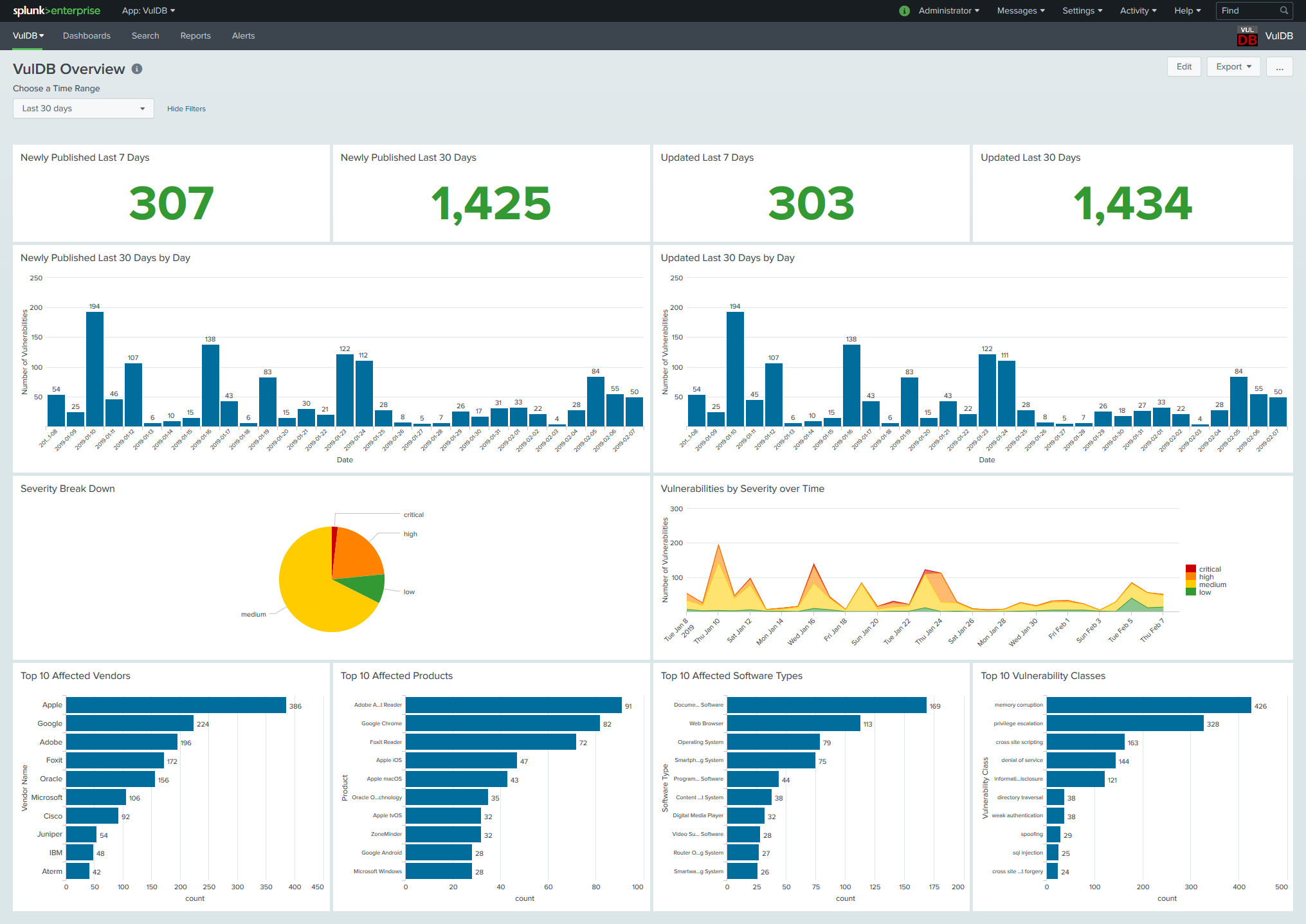The width and height of the screenshot is (1306, 924).
Task: Open the Export dropdown button
Action: coord(1233,67)
